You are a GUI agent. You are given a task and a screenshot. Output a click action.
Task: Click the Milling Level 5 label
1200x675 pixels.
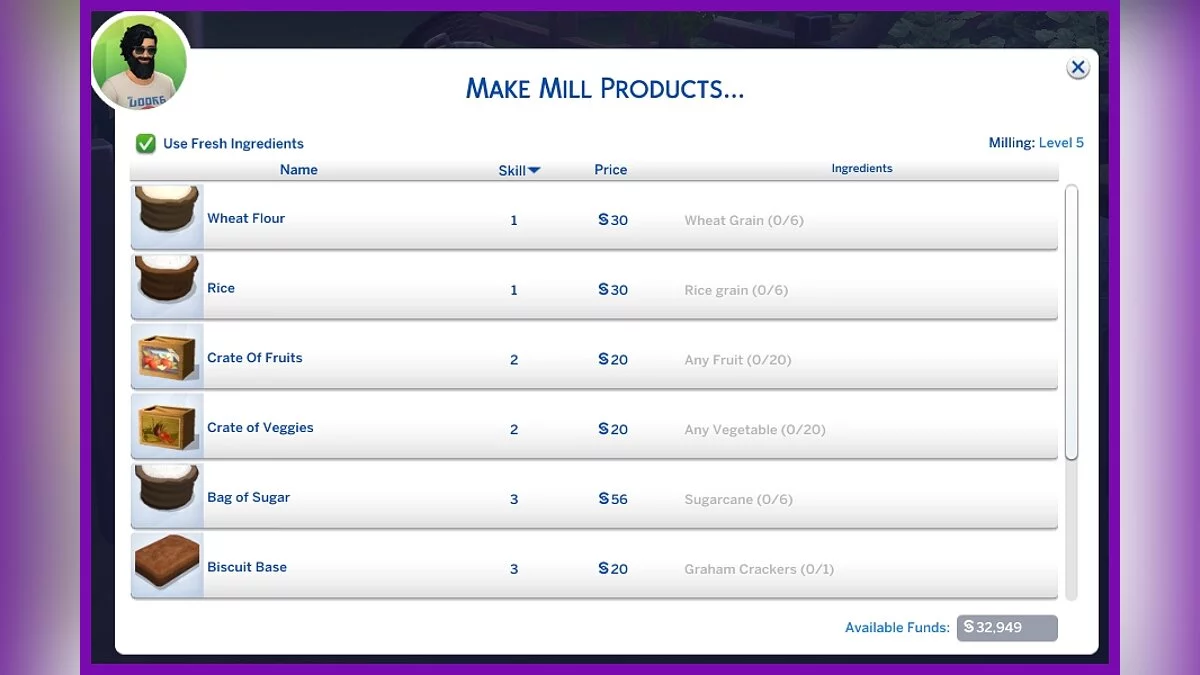[x=1036, y=143]
